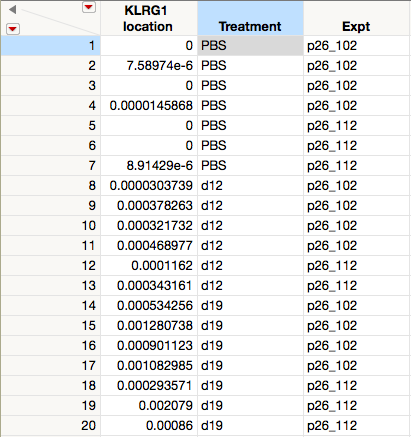Click the d12 Treatment cell in row 11

(250, 246)
